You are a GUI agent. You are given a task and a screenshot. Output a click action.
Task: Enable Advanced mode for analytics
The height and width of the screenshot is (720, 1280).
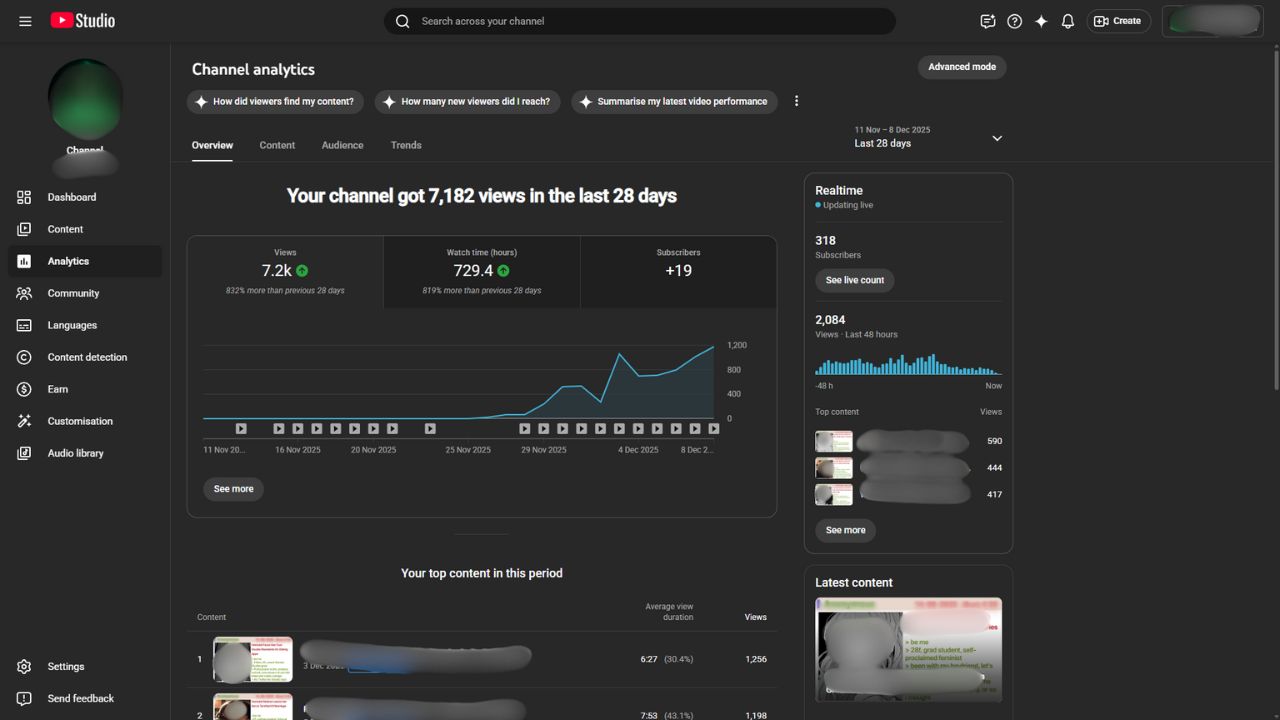[x=961, y=66]
